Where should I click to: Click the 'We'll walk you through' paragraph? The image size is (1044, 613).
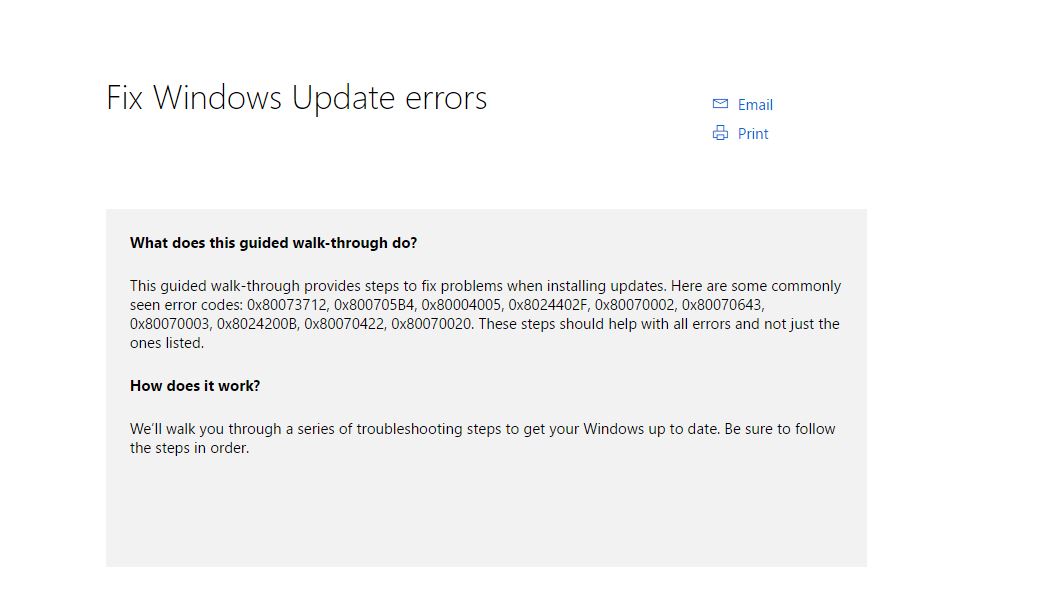[482, 429]
